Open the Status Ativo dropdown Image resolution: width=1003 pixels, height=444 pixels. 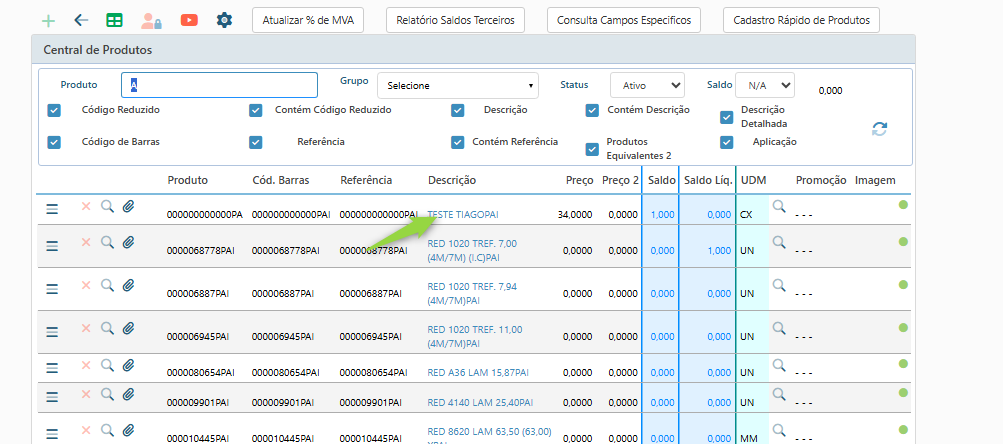point(647,86)
